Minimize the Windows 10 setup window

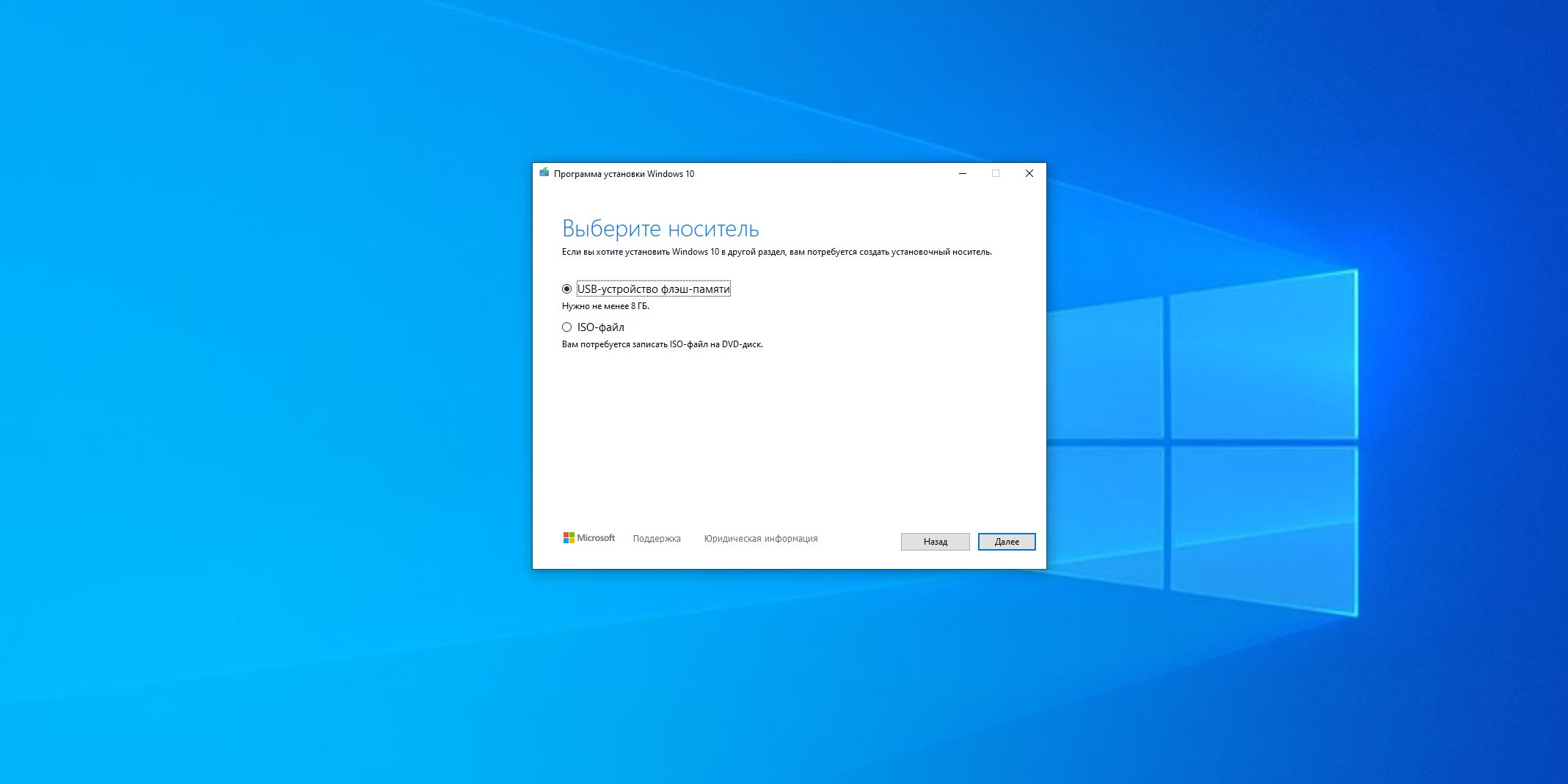(962, 174)
